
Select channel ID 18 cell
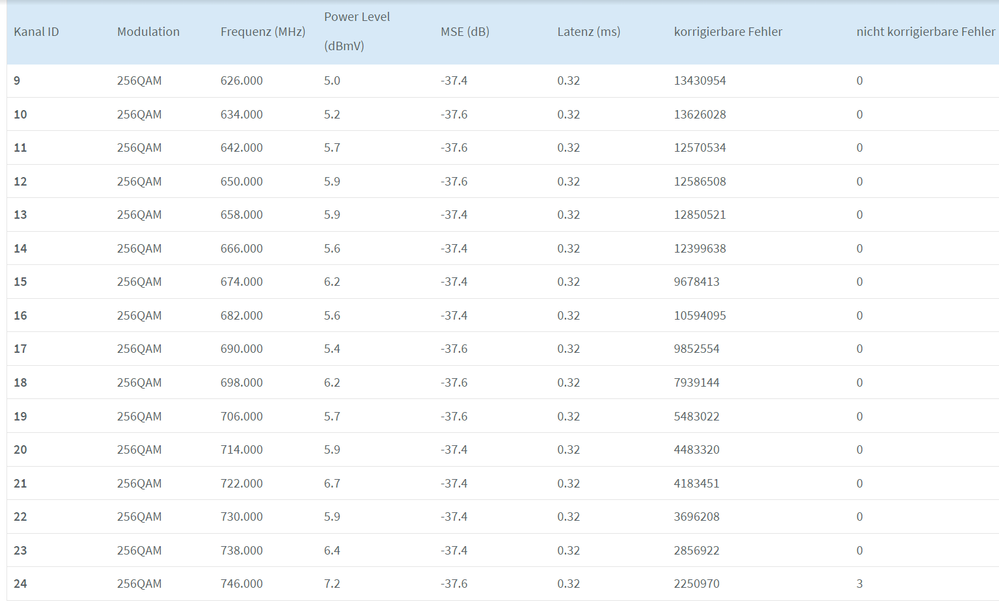(x=21, y=383)
